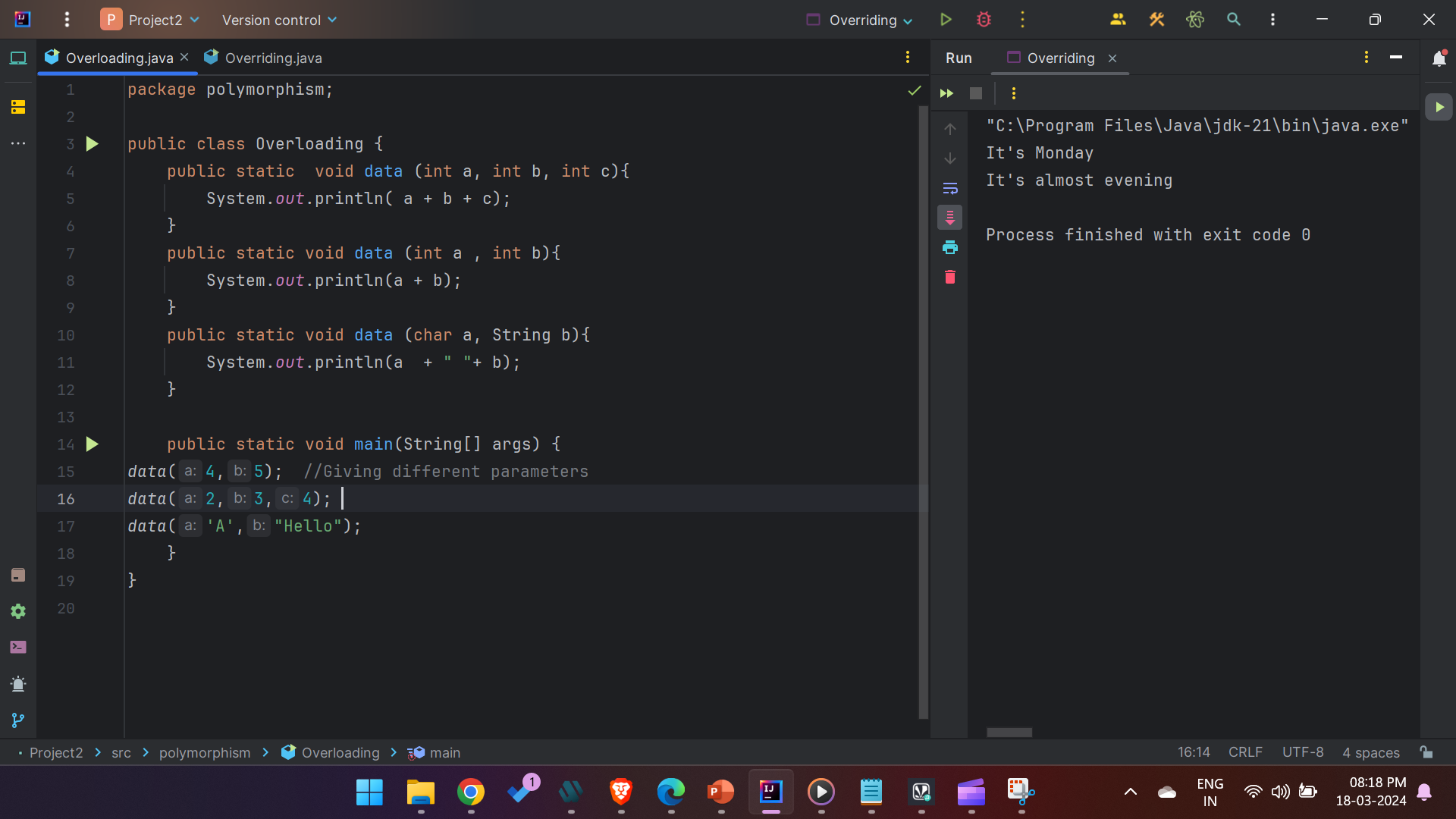Clear the console with the trash icon

point(950,277)
